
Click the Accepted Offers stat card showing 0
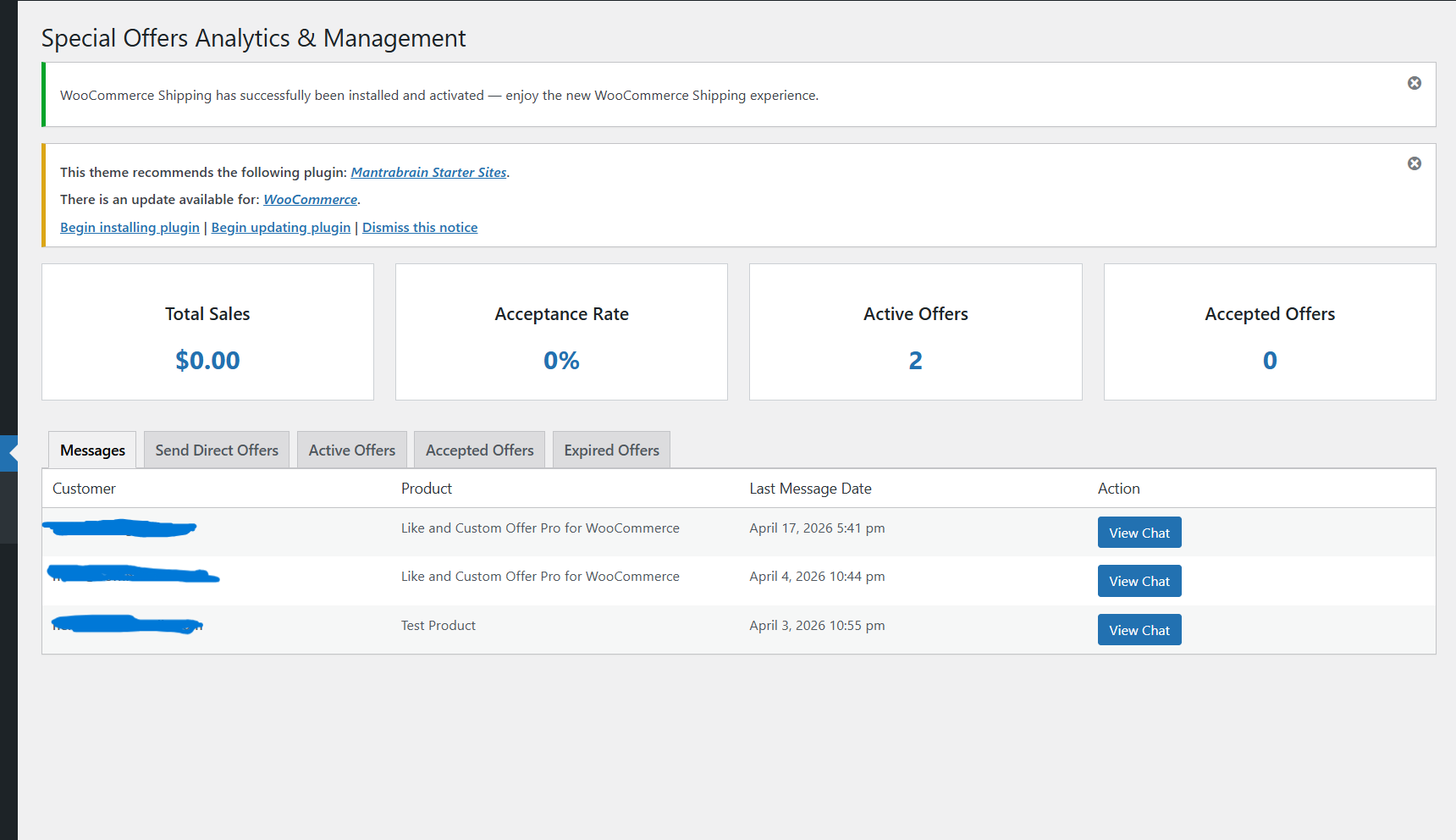tap(1269, 332)
